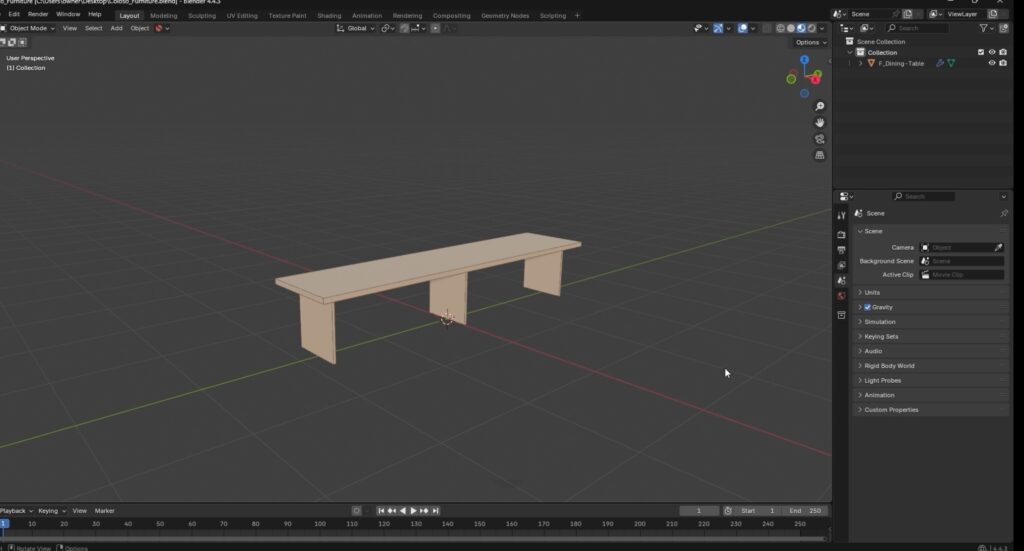The image size is (1024, 551).
Task: Click the outliner filter funnel icon
Action: pos(984,28)
